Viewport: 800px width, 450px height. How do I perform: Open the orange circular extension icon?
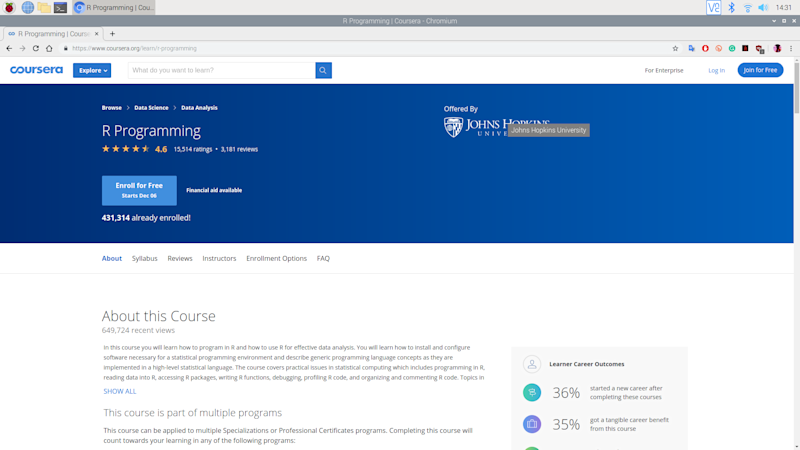(718, 48)
